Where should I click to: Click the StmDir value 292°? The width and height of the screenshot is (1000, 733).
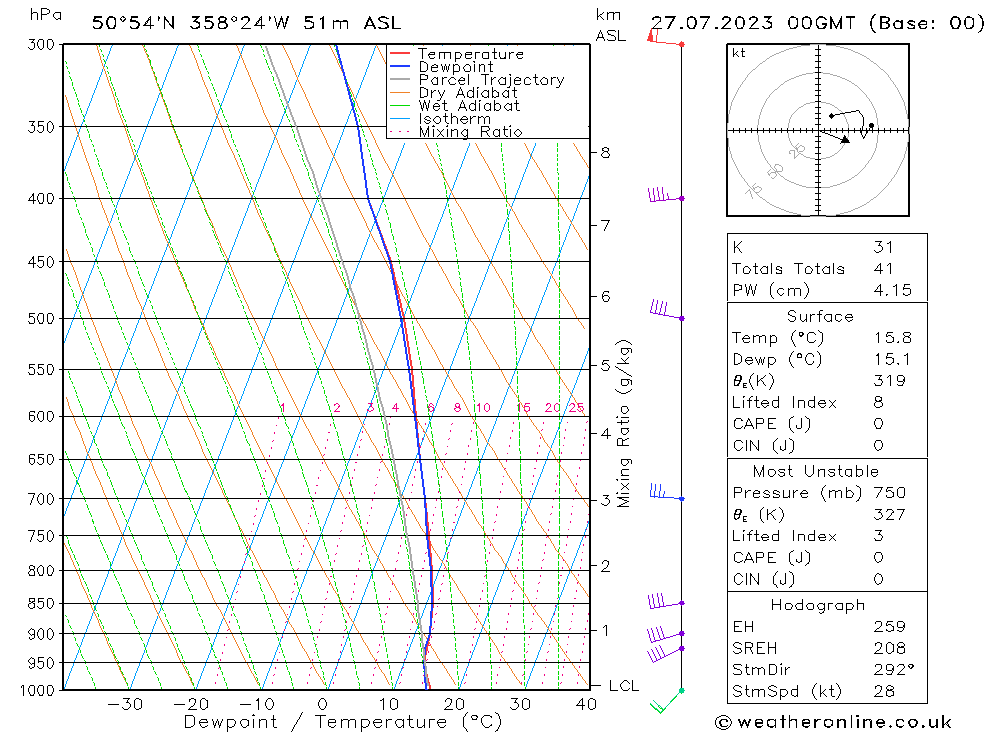coord(894,669)
